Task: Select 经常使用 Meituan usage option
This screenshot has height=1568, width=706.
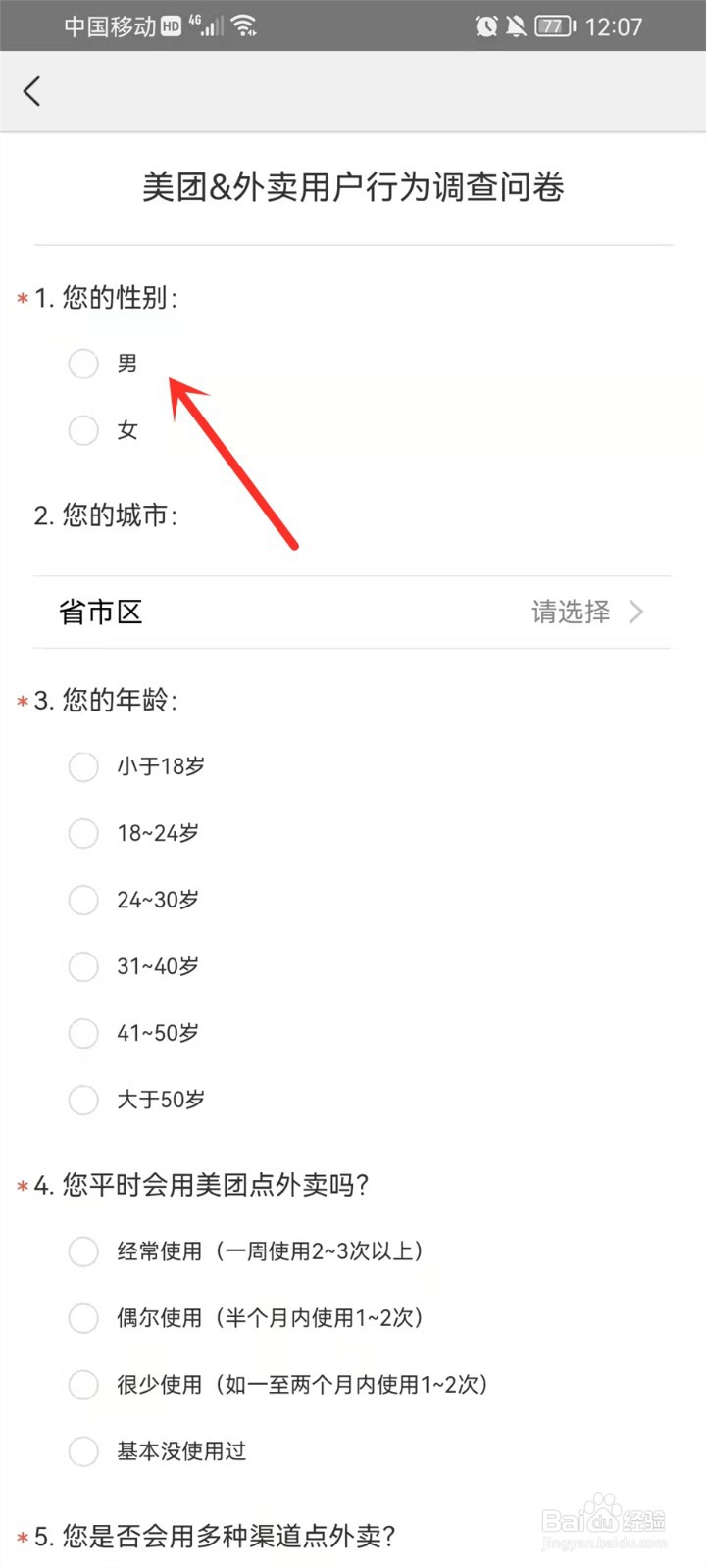Action: (83, 1251)
